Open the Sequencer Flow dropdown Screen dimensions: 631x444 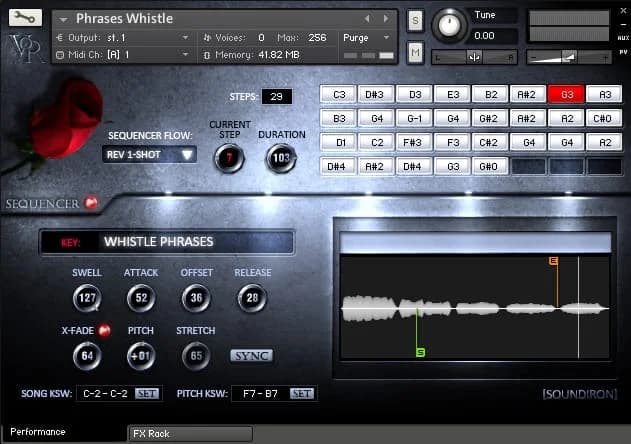(x=150, y=154)
